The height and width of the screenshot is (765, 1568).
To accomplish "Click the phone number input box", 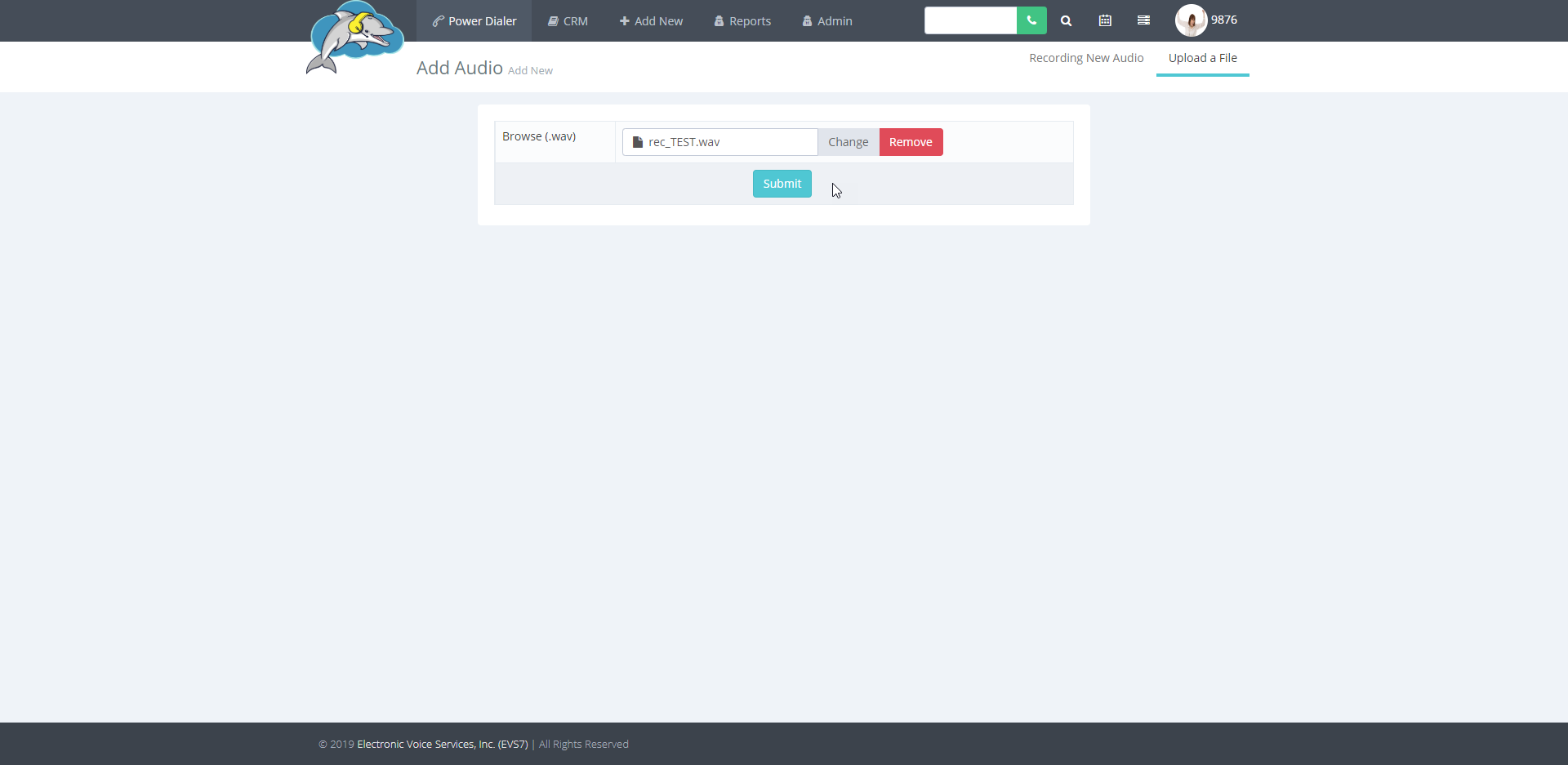I will pyautogui.click(x=970, y=20).
